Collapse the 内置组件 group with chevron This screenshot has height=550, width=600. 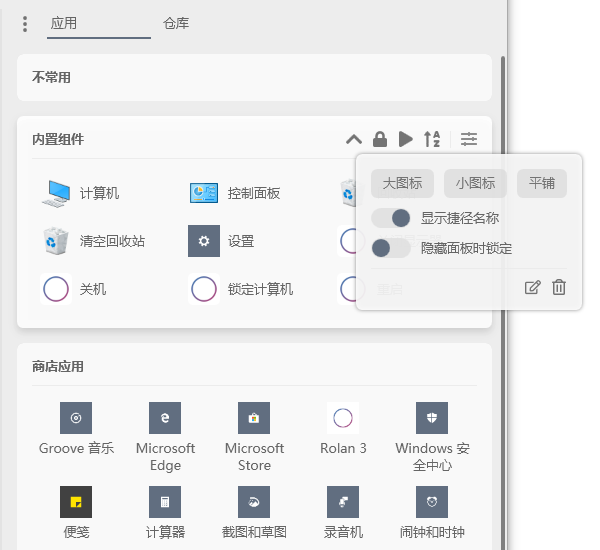click(x=353, y=139)
